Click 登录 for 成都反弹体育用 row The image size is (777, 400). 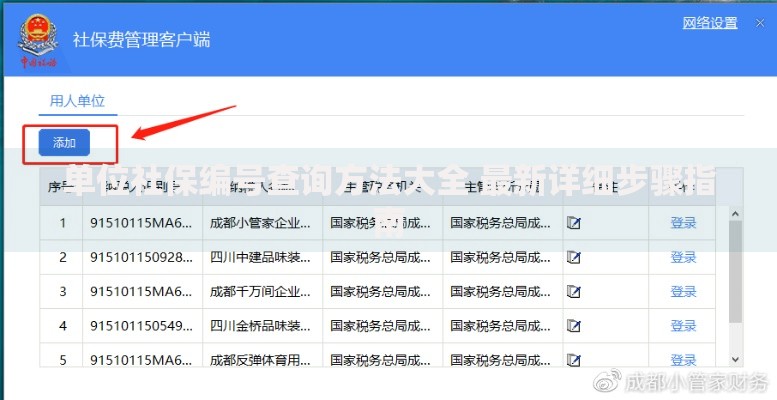pos(683,359)
